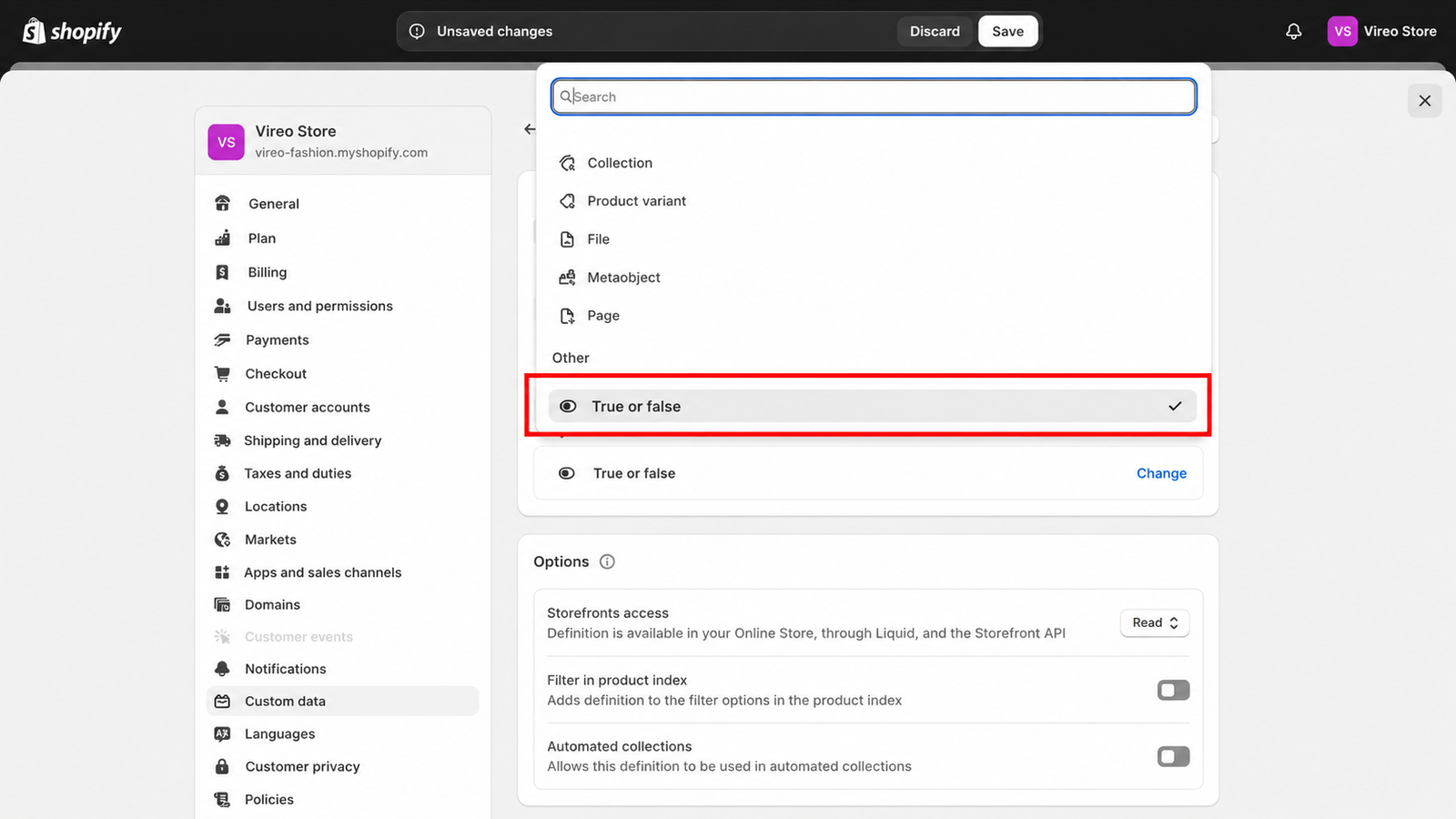Choose File from the type list

[873, 239]
